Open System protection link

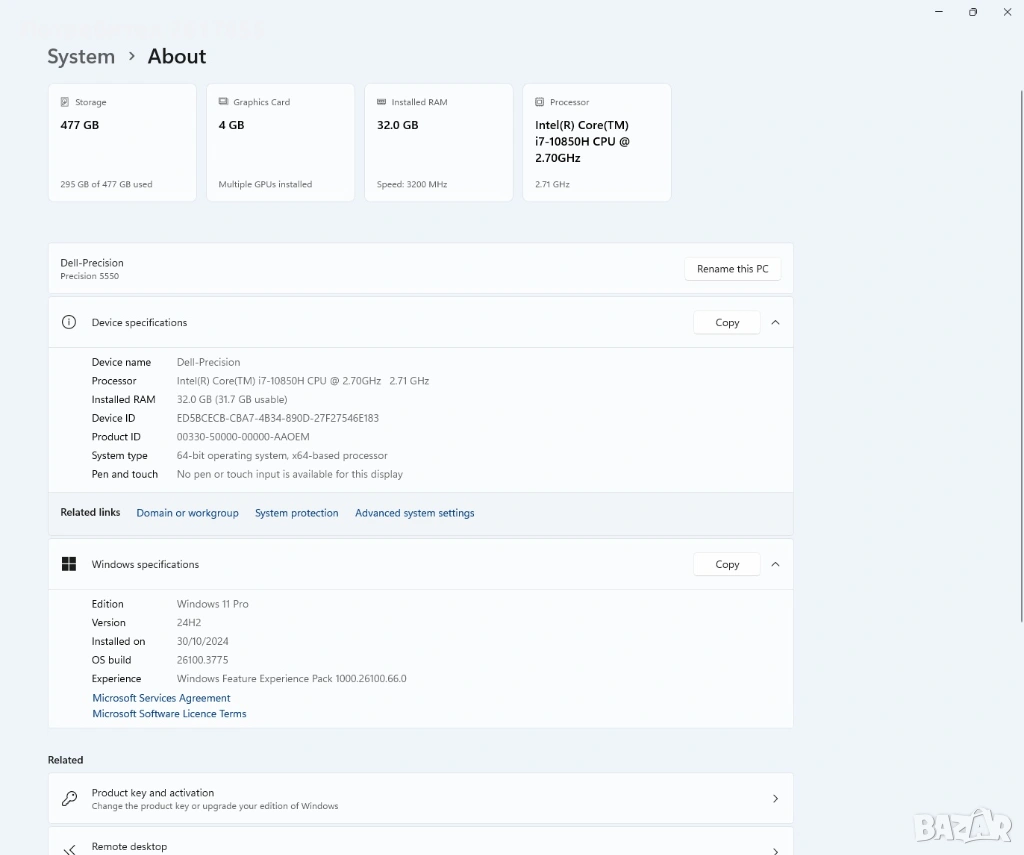point(296,513)
